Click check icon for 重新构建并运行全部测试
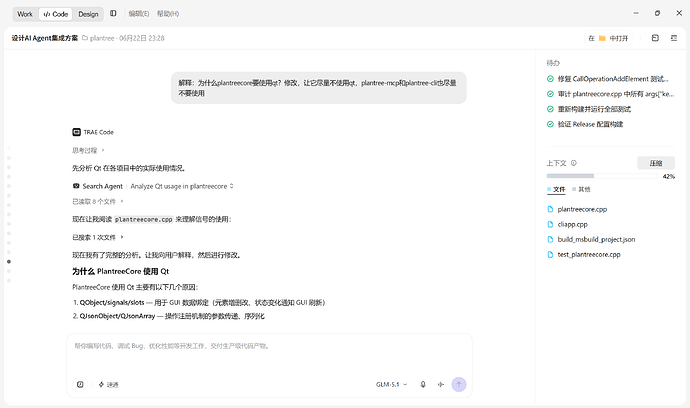 550,109
